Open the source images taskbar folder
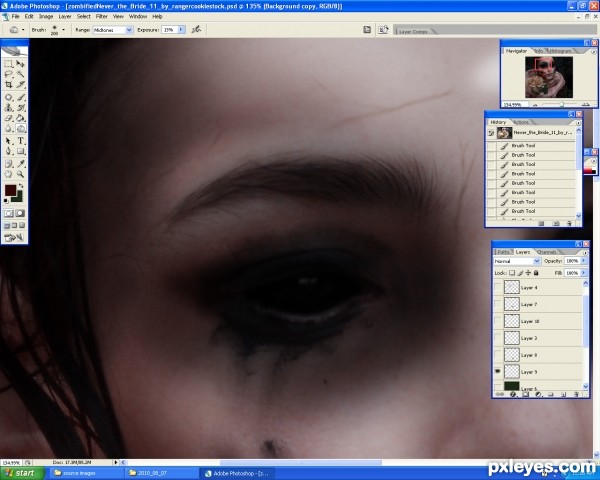Viewport: 600px width, 480px height. click(x=86, y=473)
